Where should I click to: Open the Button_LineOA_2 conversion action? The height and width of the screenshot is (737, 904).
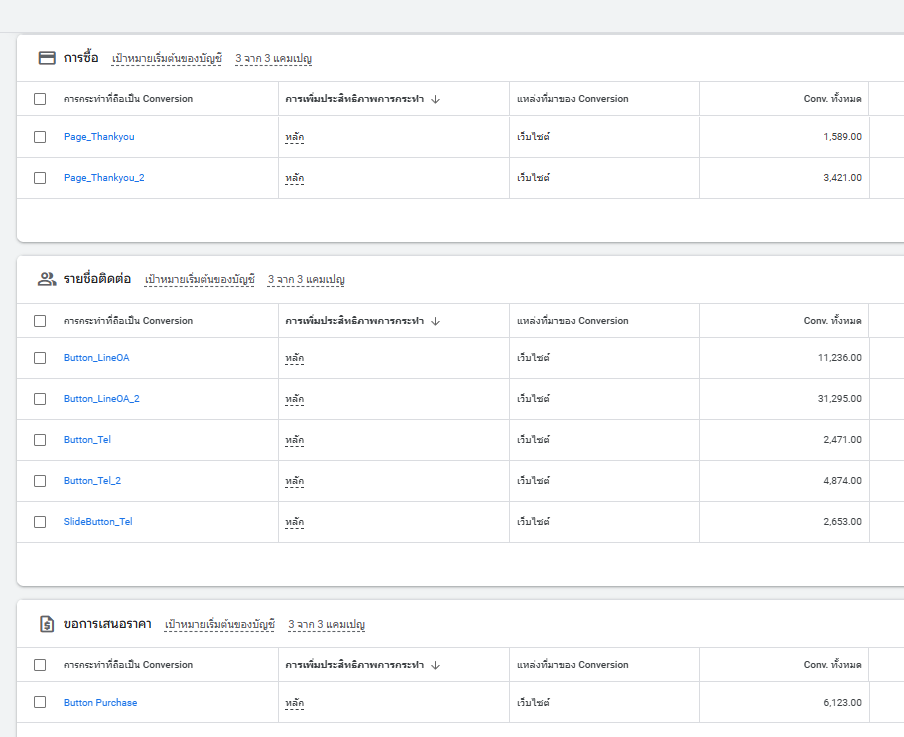[101, 399]
